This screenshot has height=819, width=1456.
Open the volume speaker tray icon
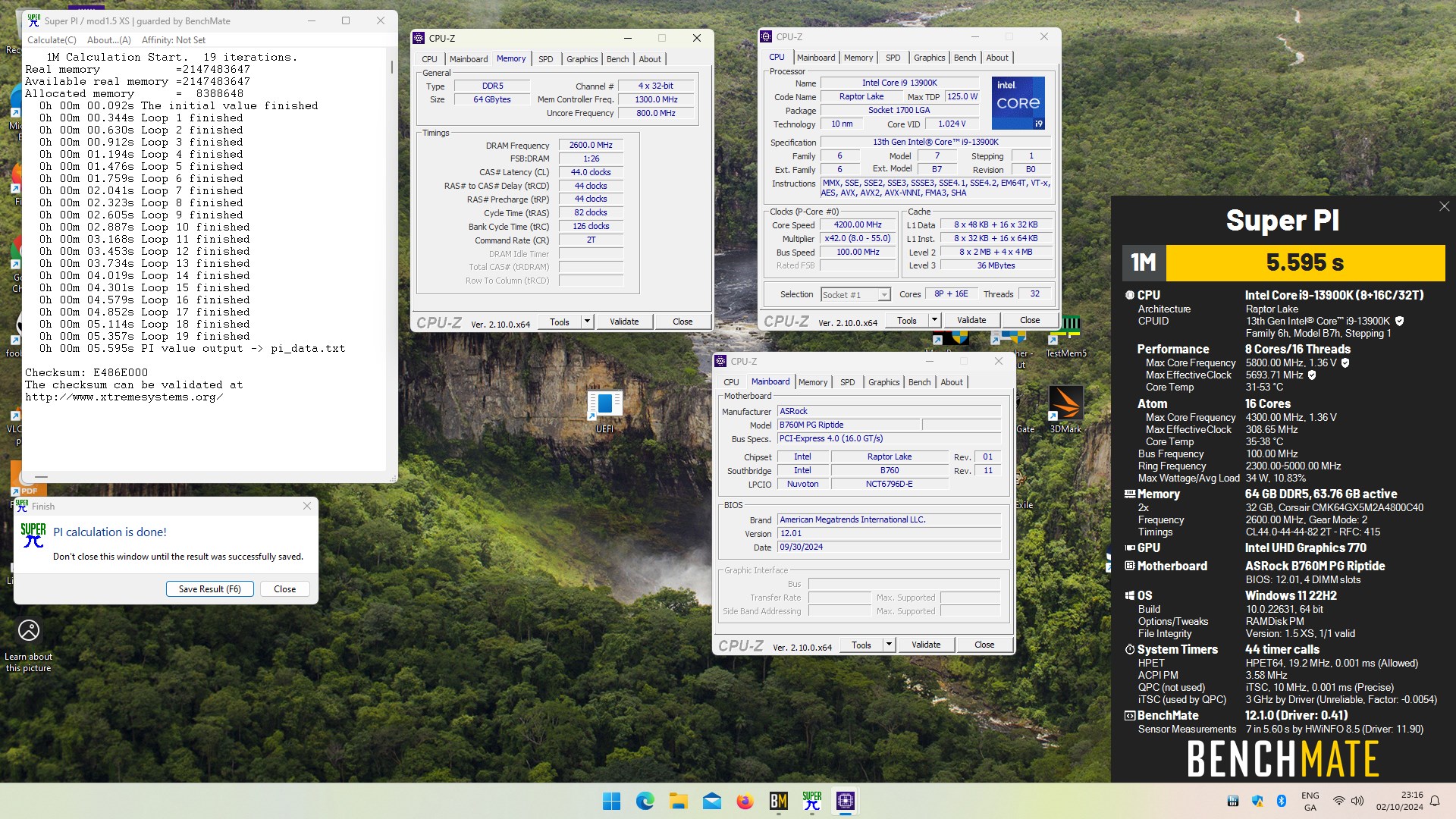(1357, 801)
